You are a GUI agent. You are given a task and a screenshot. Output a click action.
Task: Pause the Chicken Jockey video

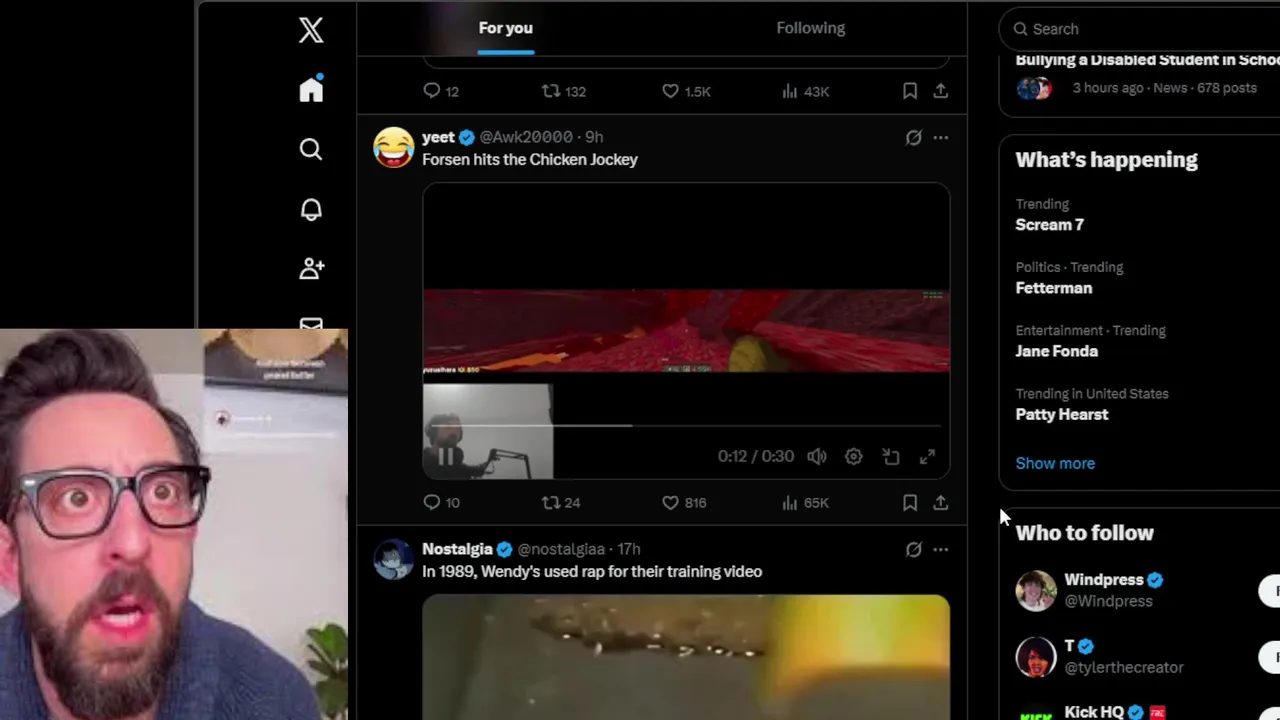447,457
